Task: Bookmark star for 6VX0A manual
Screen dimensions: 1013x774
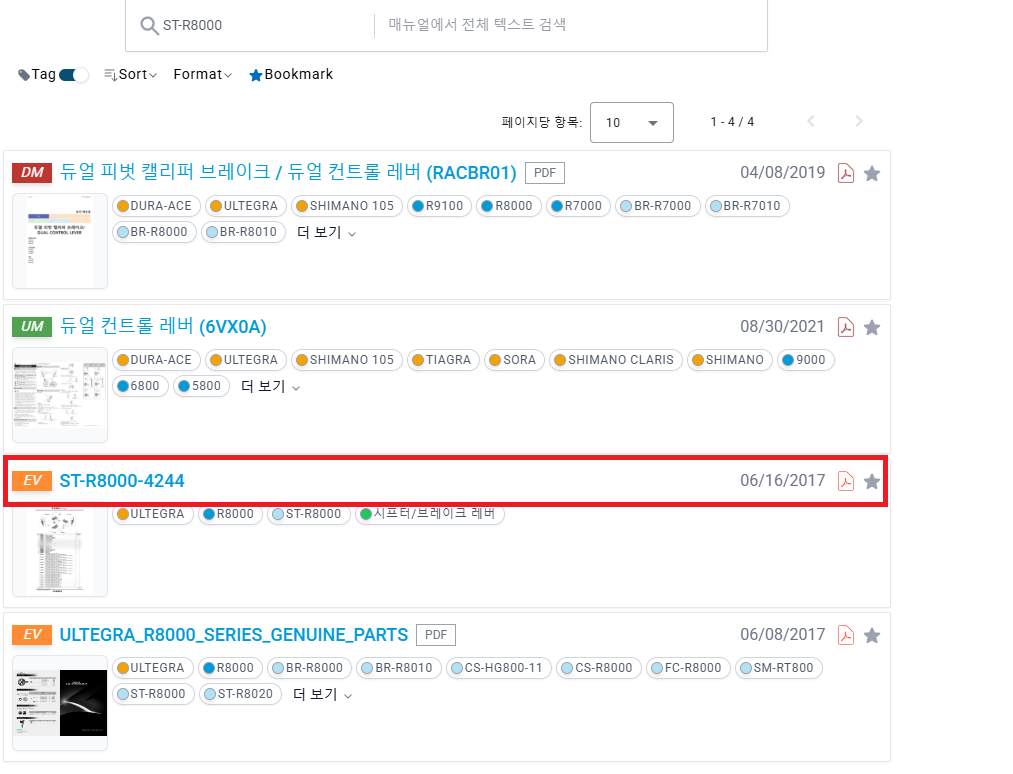Action: tap(872, 327)
